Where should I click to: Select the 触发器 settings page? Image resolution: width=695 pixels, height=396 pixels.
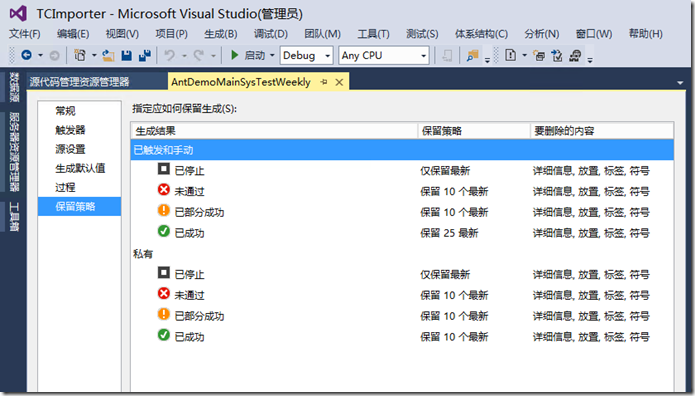70,130
